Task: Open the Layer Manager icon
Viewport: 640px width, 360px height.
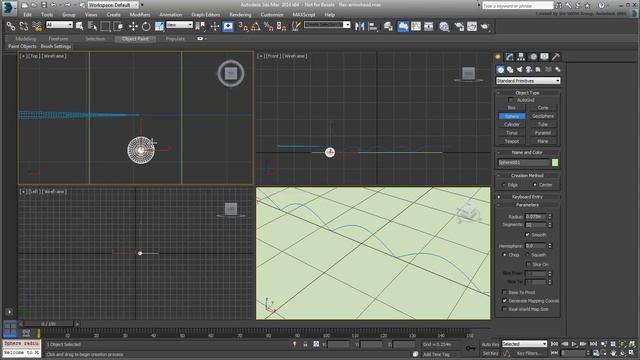Action: coord(388,26)
